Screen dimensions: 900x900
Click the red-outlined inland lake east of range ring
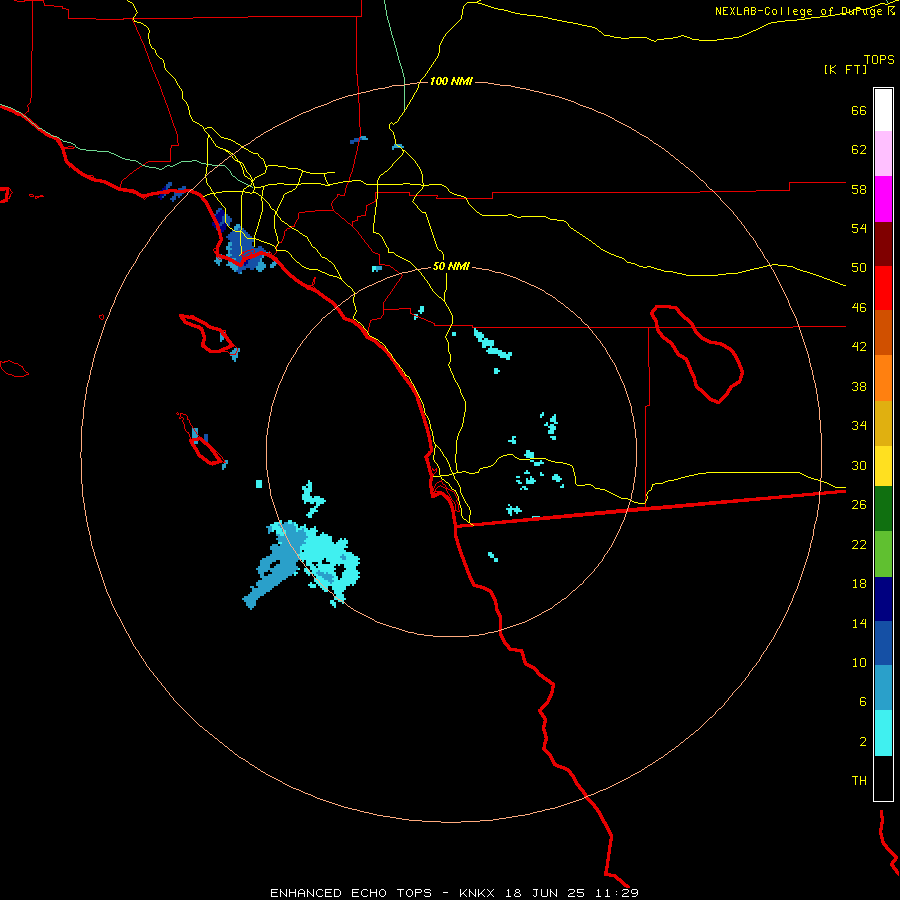(696, 354)
